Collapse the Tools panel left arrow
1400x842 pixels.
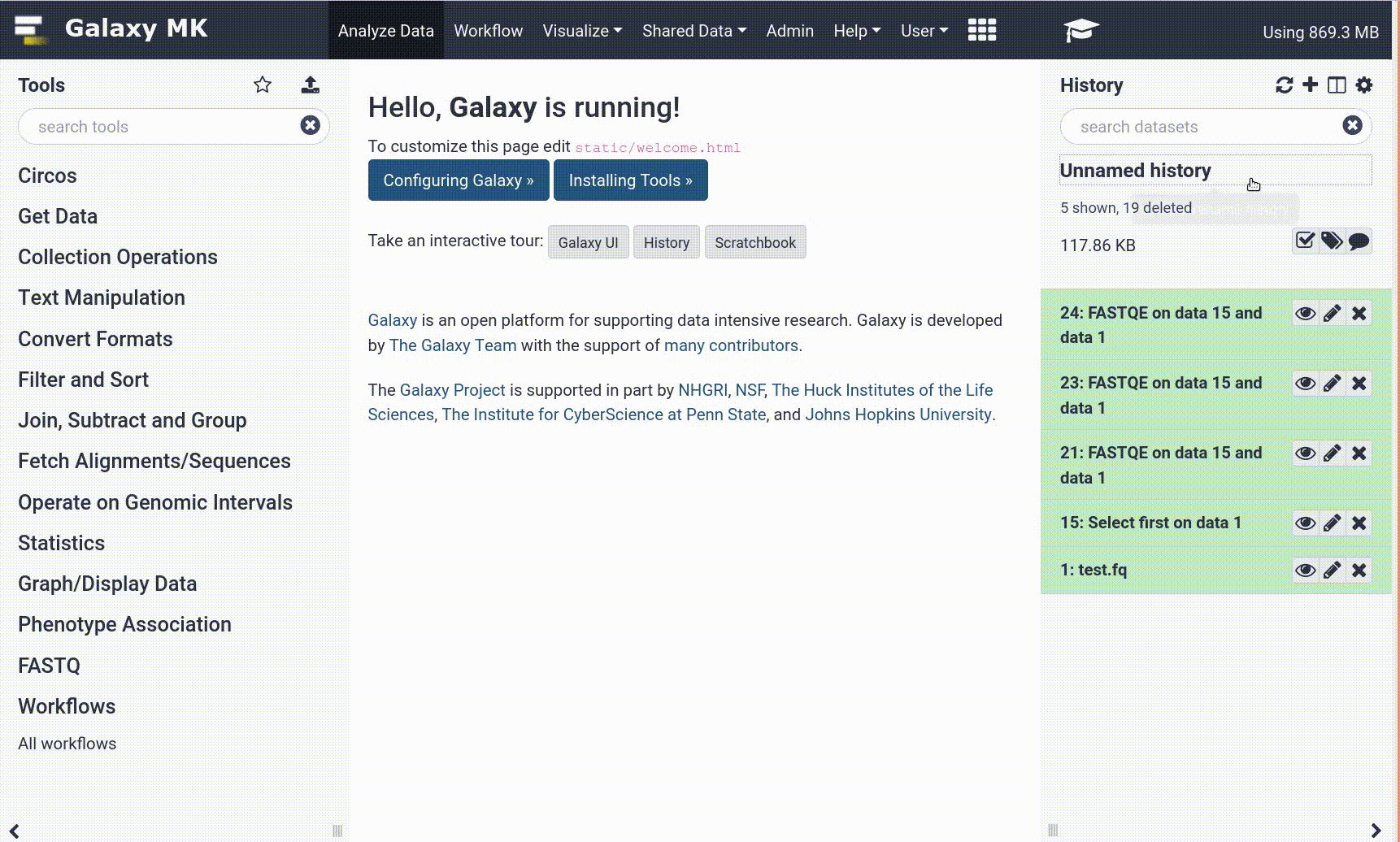14,831
